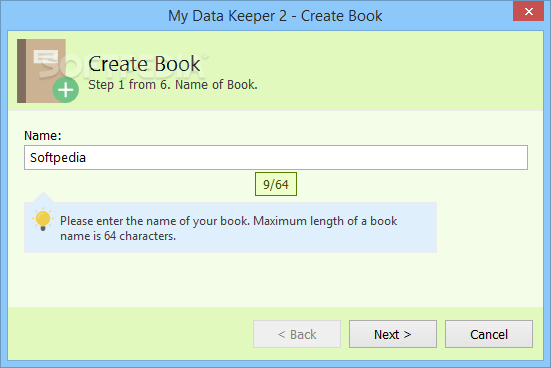Click the Next > button
This screenshot has height=368, width=551.
(x=393, y=334)
